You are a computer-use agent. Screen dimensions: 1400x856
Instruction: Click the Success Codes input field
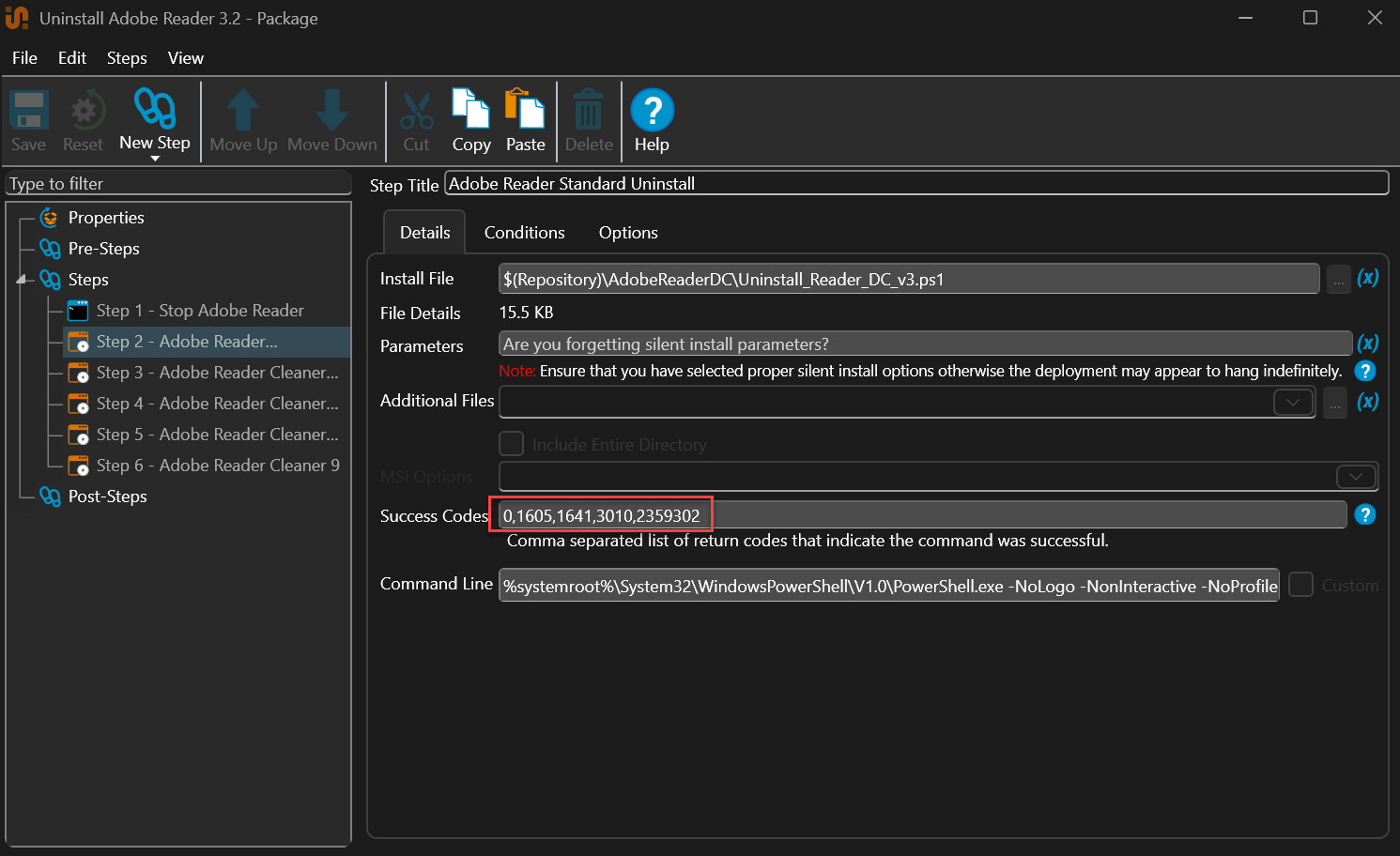click(x=923, y=515)
